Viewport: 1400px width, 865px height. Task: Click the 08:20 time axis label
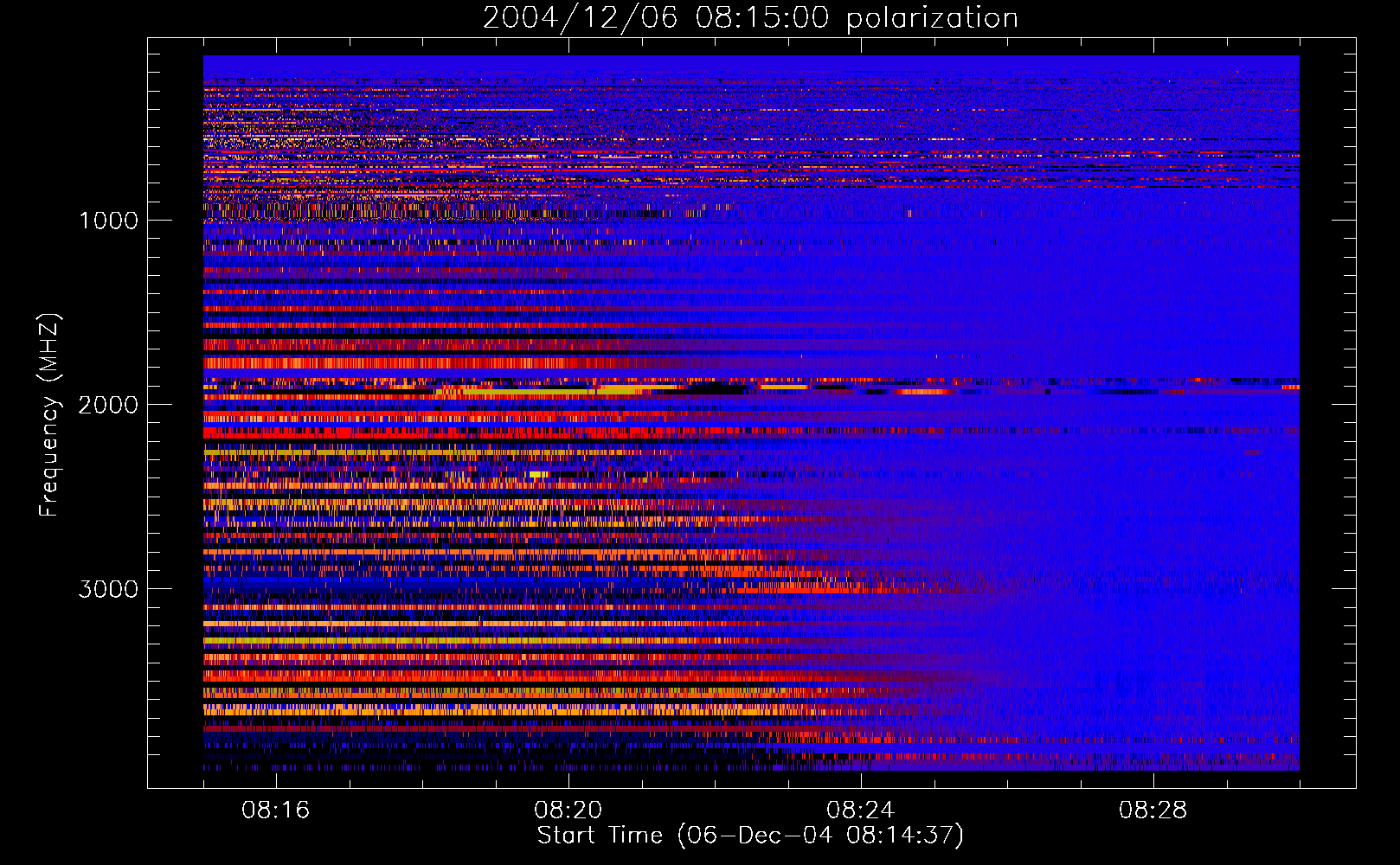point(568,811)
